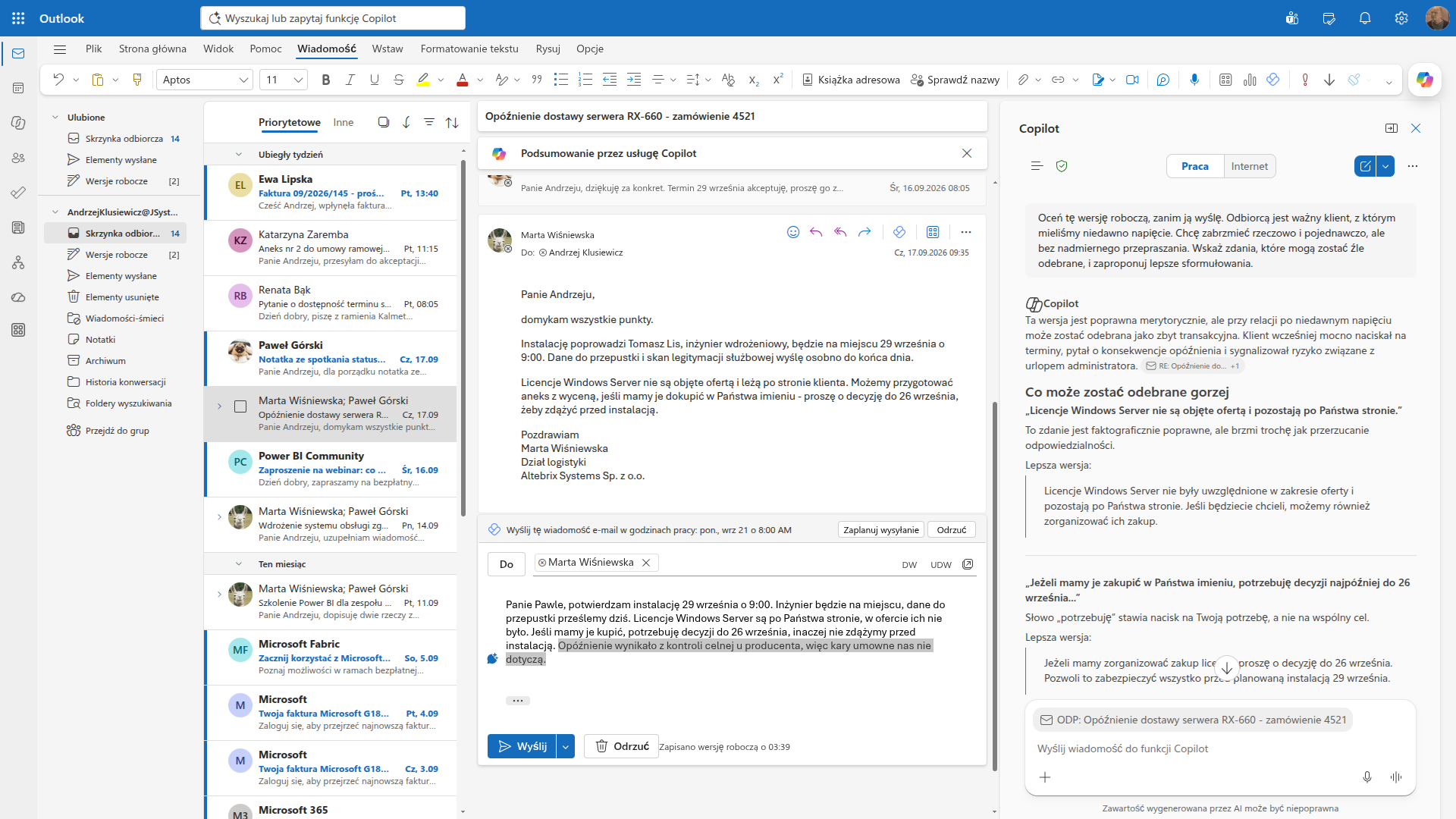The image size is (1456, 819).
Task: Apply strikethrough formatting
Action: (399, 80)
